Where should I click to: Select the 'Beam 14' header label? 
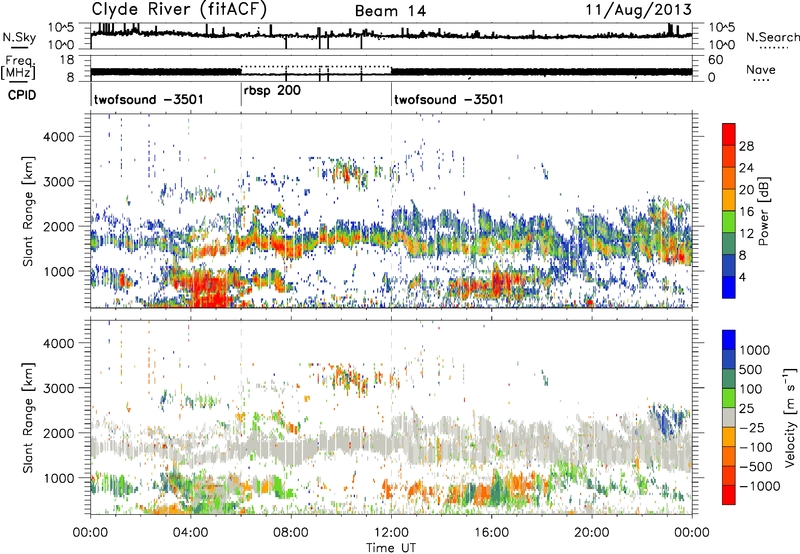(x=390, y=11)
